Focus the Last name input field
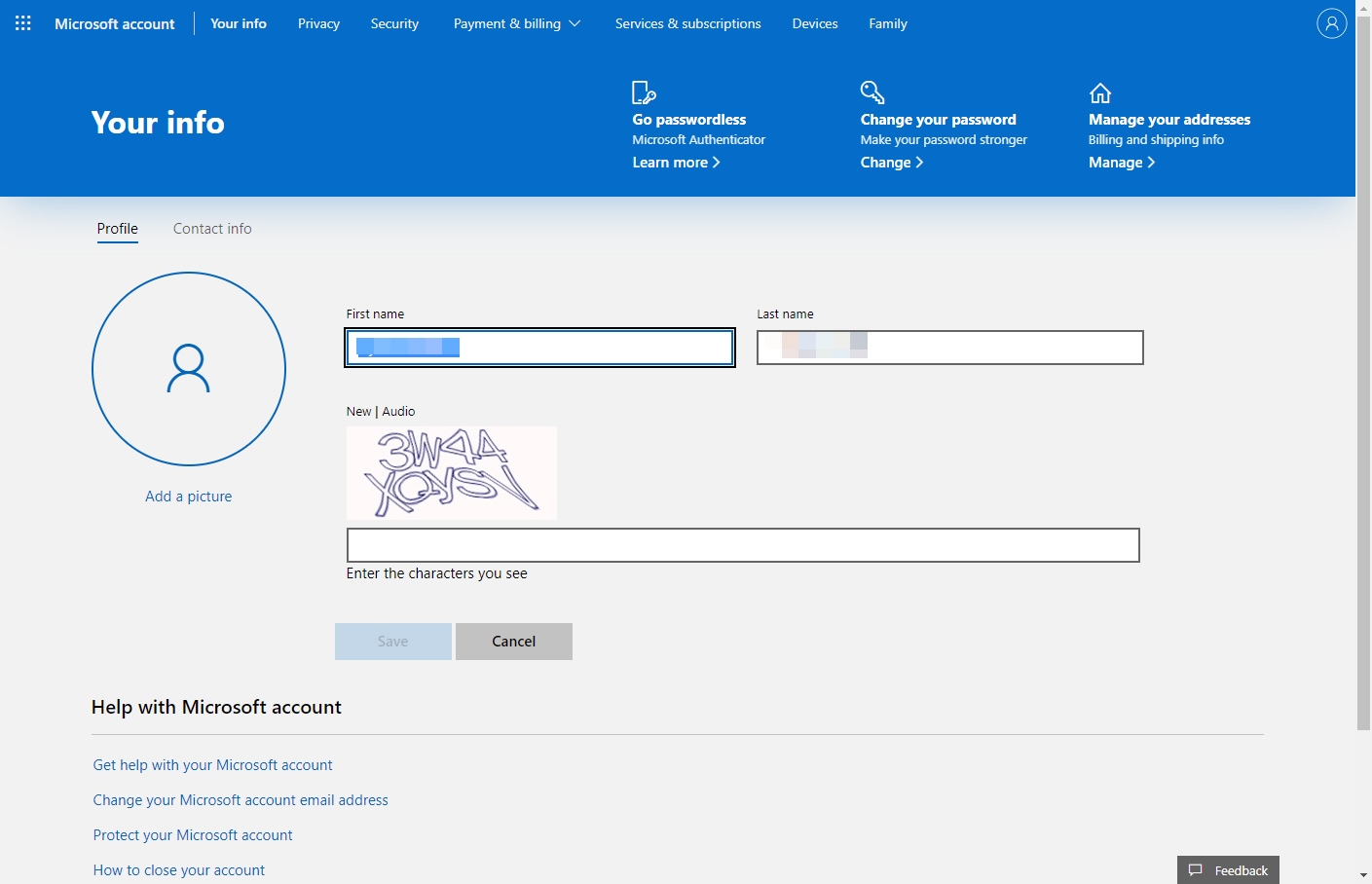The height and width of the screenshot is (884, 1372). click(950, 348)
